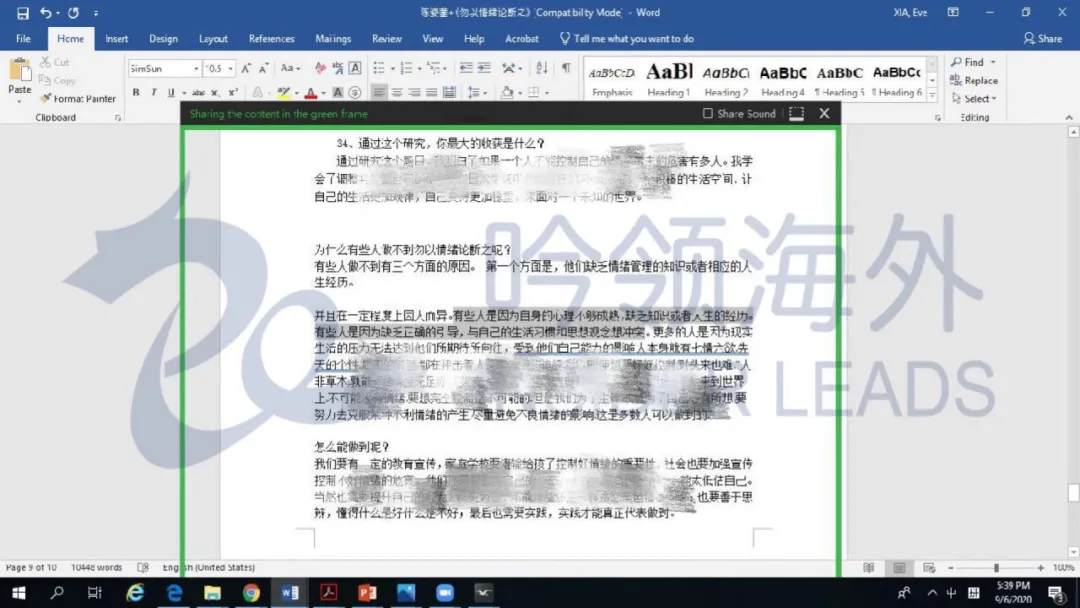The height and width of the screenshot is (608, 1080).
Task: Select the Center alignment icon
Action: click(x=395, y=91)
